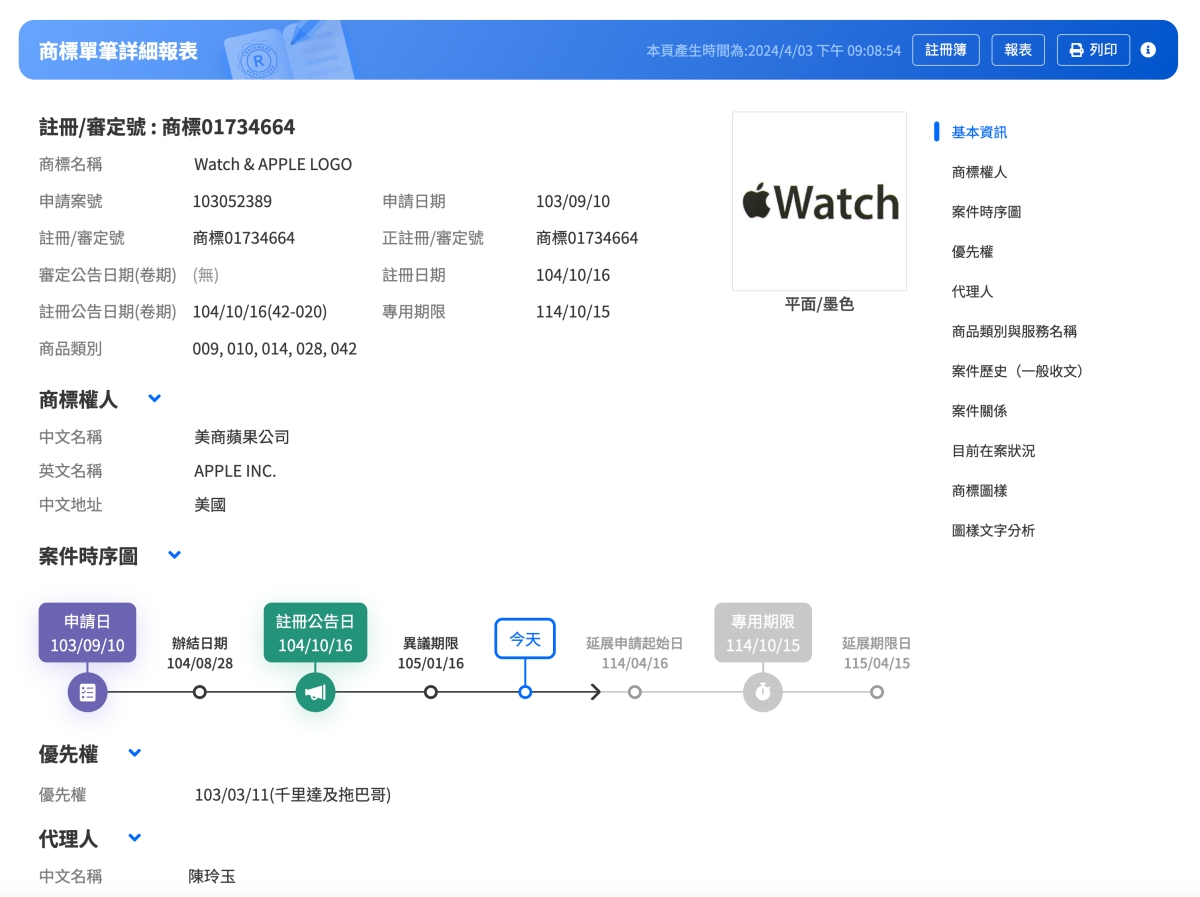Screen dimensions: 1200x897
Task: Jump to 案件關係 in side navigation
Action: [979, 411]
